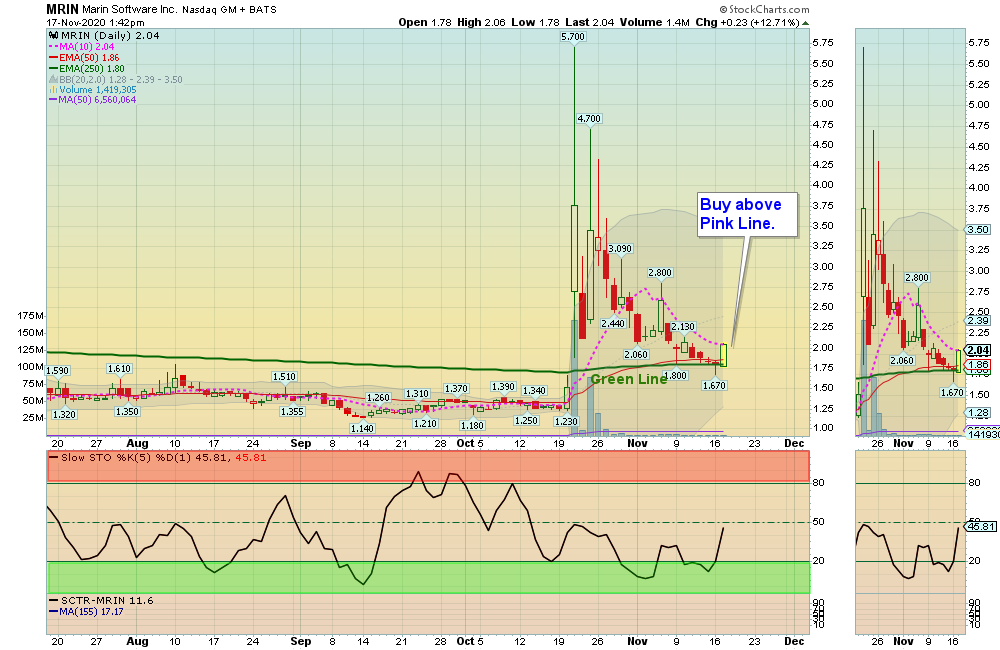
Task: Click the Chg +0.23 (+12.71%) value
Action: 747,22
